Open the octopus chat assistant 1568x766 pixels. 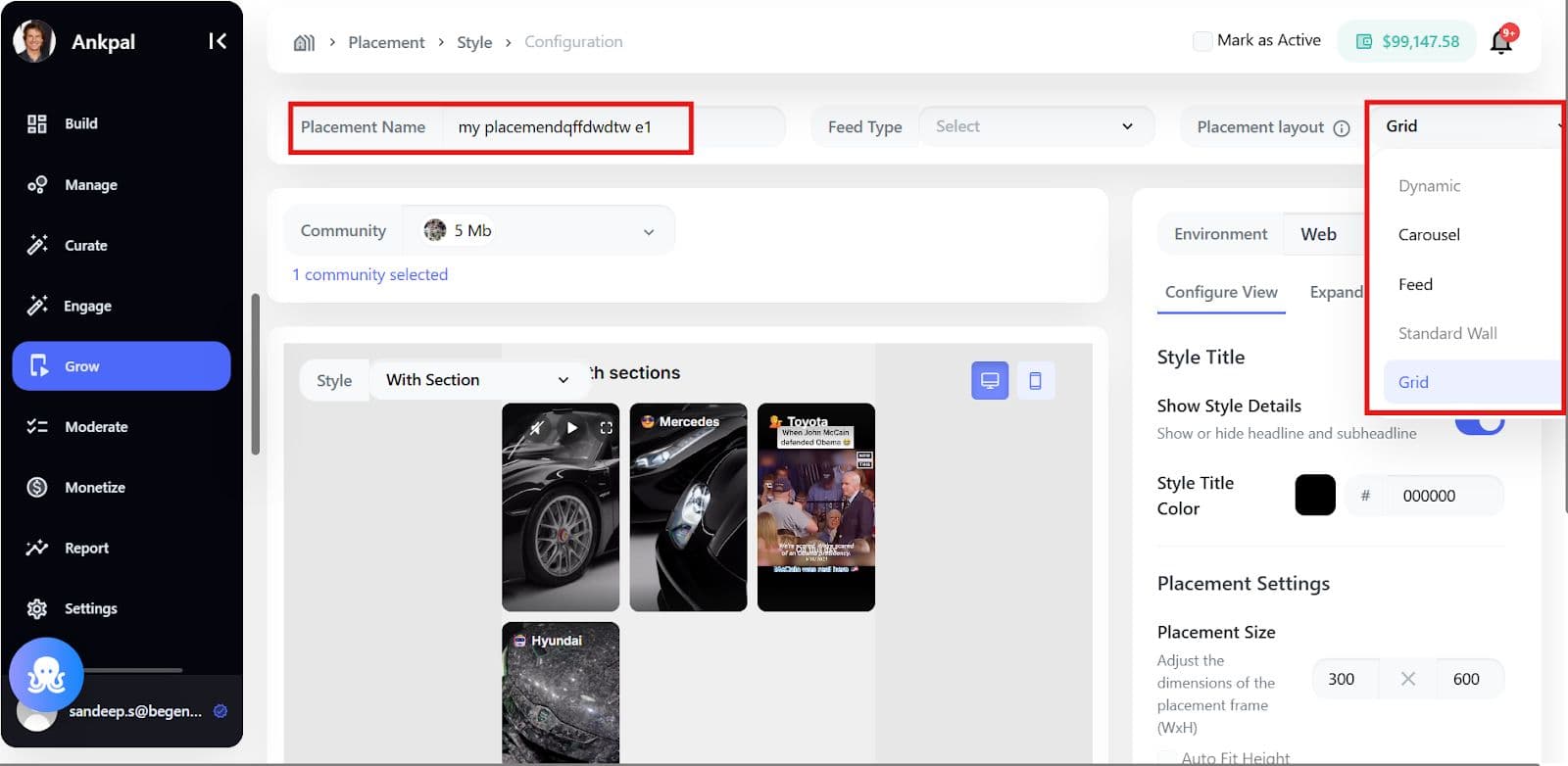click(x=46, y=675)
